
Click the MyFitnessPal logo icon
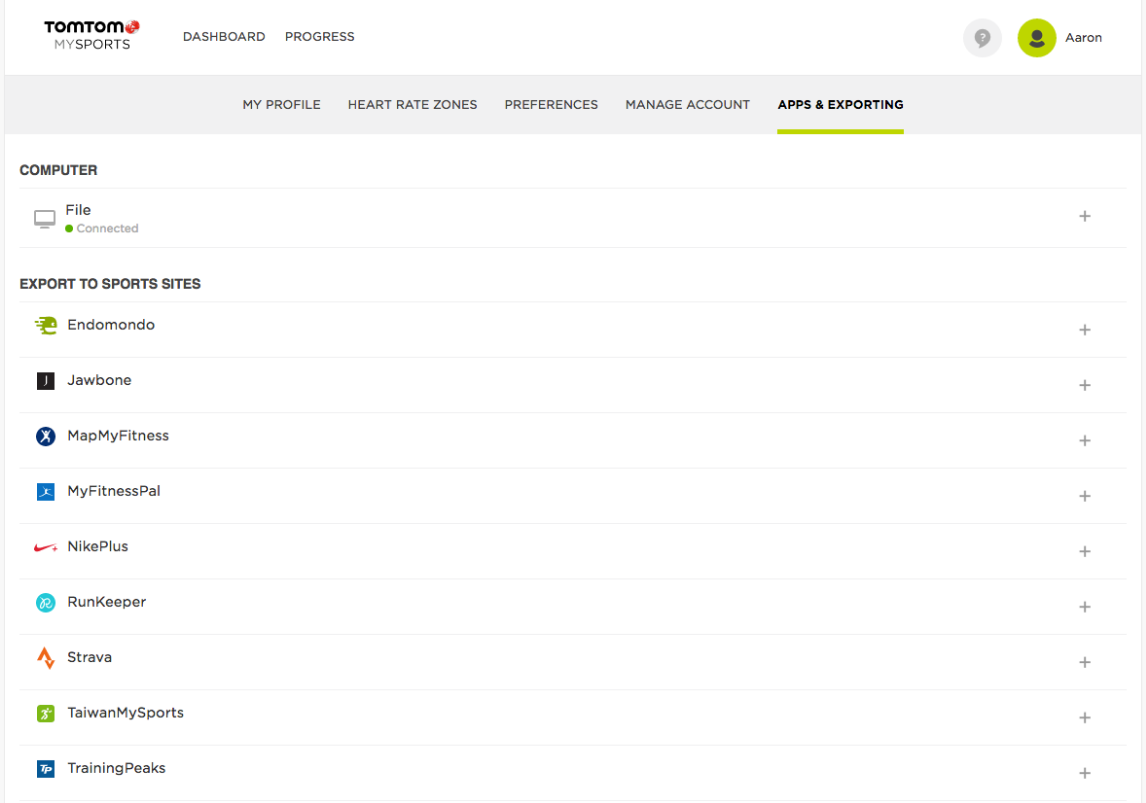45,492
